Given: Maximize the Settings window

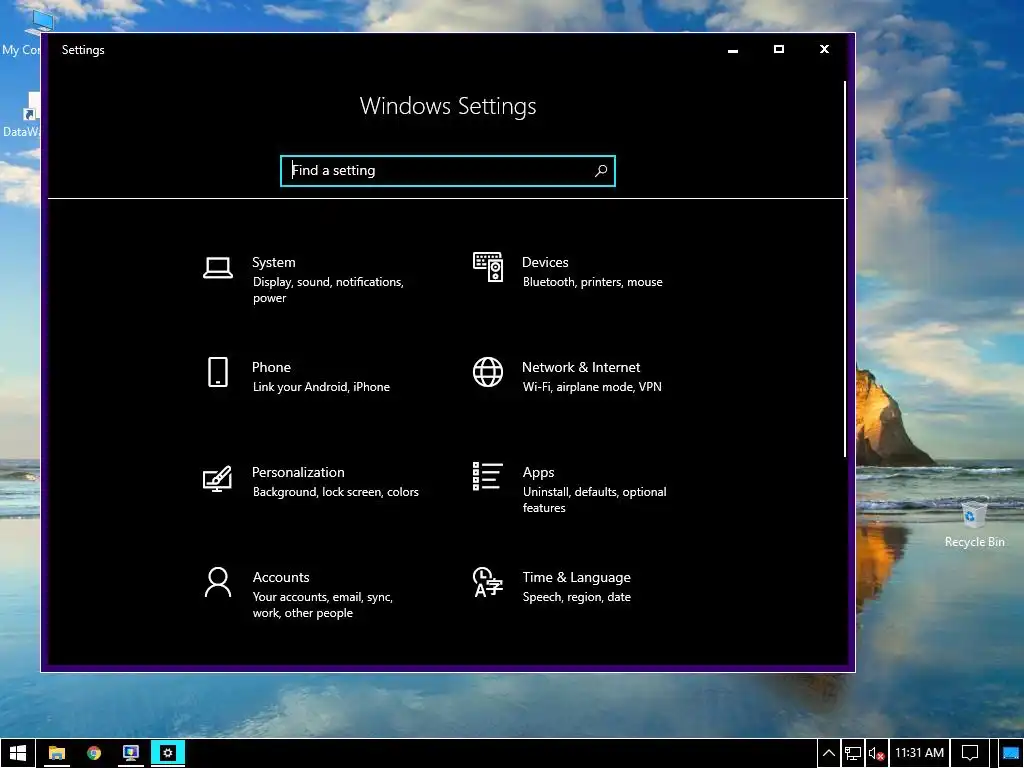Looking at the screenshot, I should (778, 50).
